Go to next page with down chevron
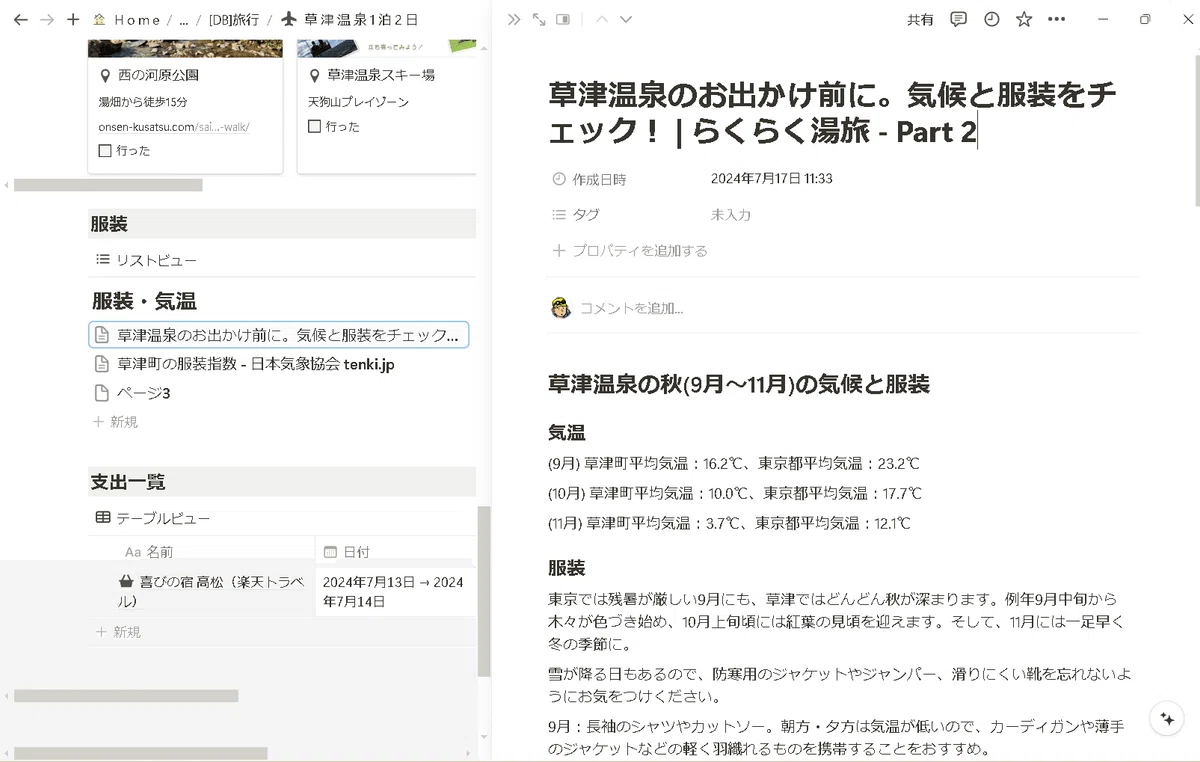This screenshot has height=762, width=1200. 626,19
